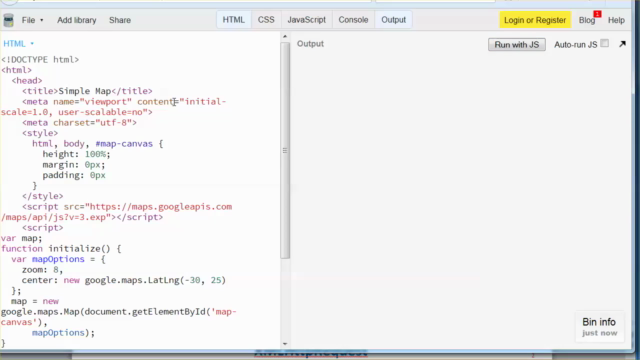
Task: Click the JS Bin logo icon
Action: (8, 20)
